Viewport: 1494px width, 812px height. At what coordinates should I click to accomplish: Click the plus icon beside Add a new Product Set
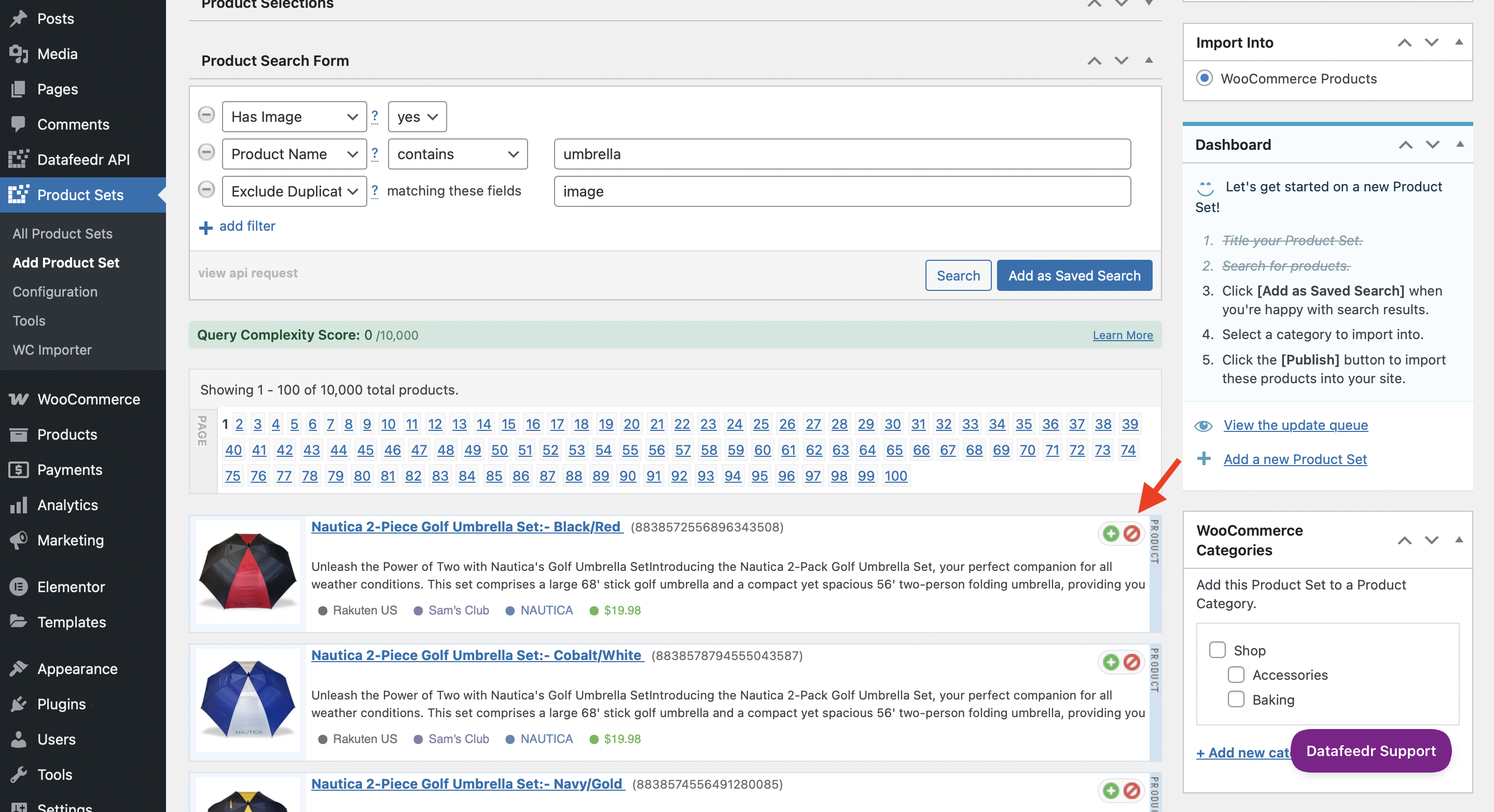click(1204, 458)
